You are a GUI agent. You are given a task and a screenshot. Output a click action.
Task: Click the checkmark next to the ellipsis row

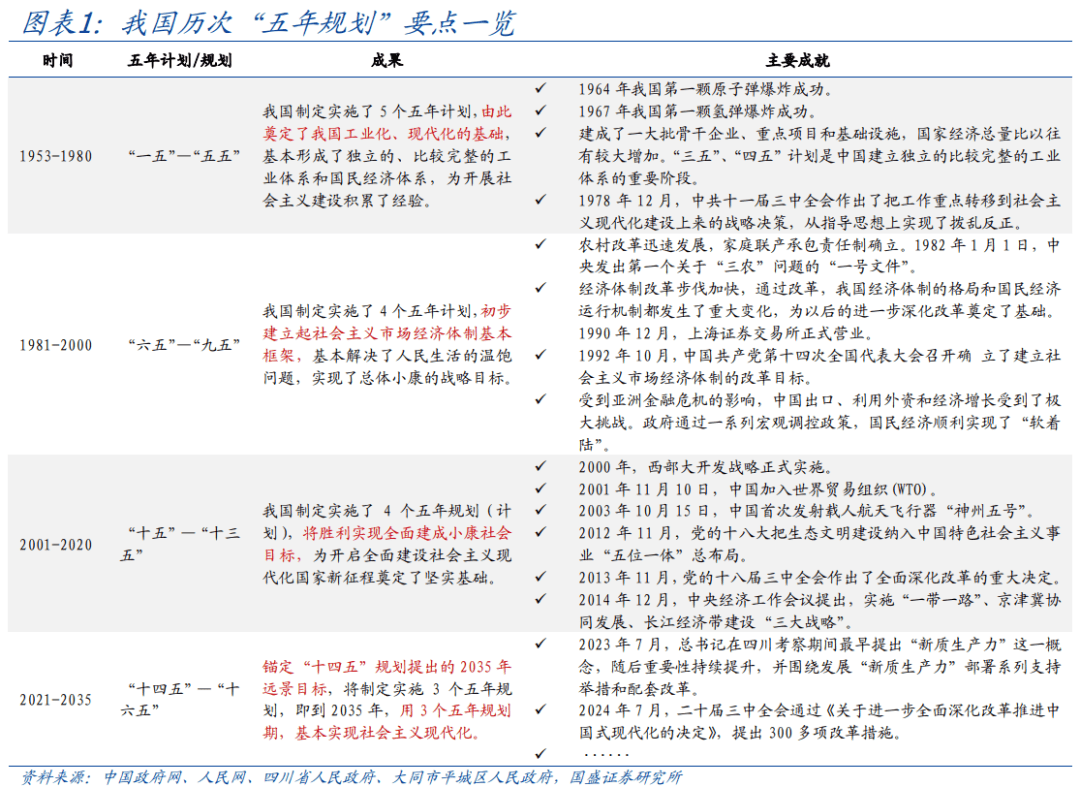coord(540,754)
